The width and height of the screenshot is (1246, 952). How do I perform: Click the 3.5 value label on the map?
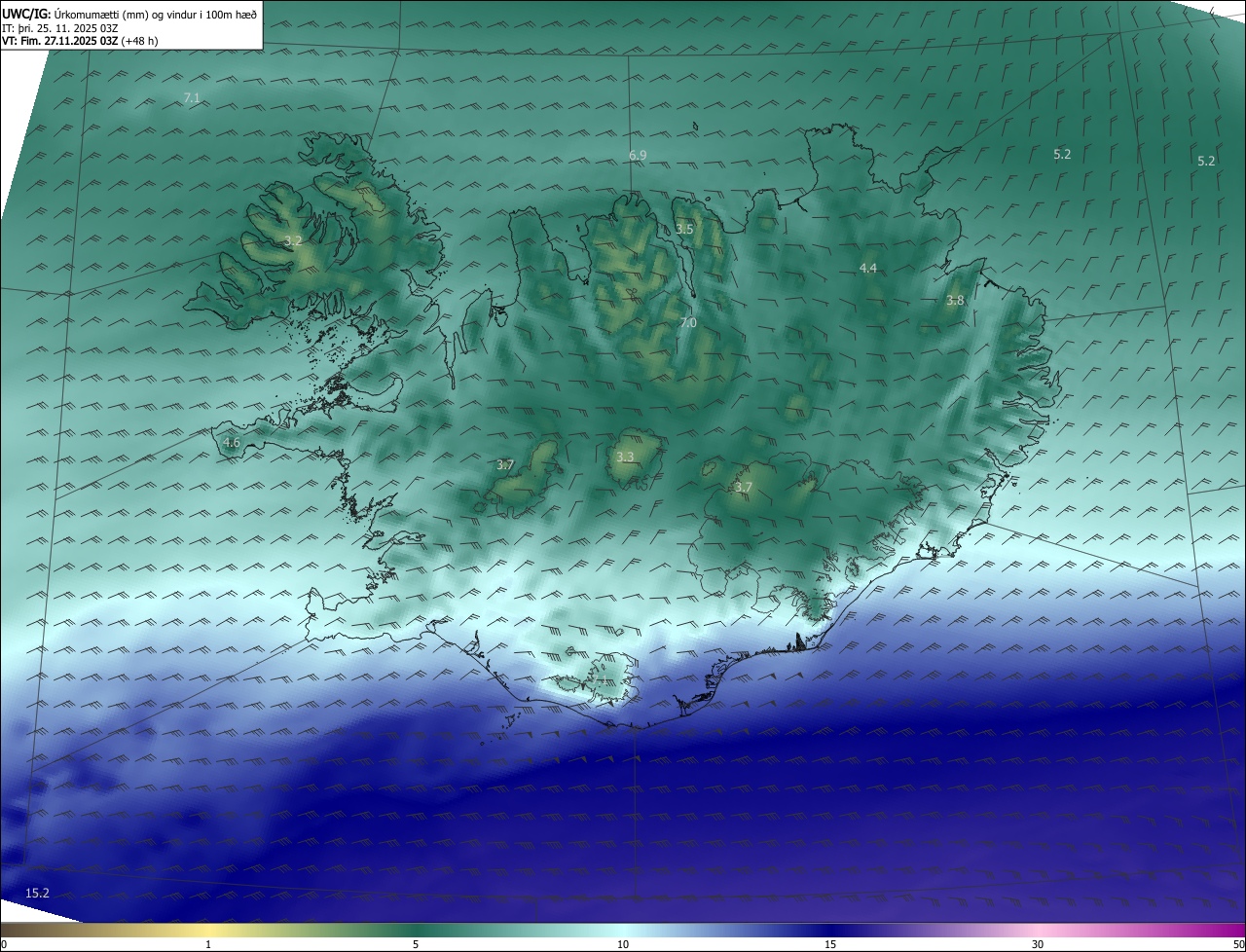[x=684, y=230]
